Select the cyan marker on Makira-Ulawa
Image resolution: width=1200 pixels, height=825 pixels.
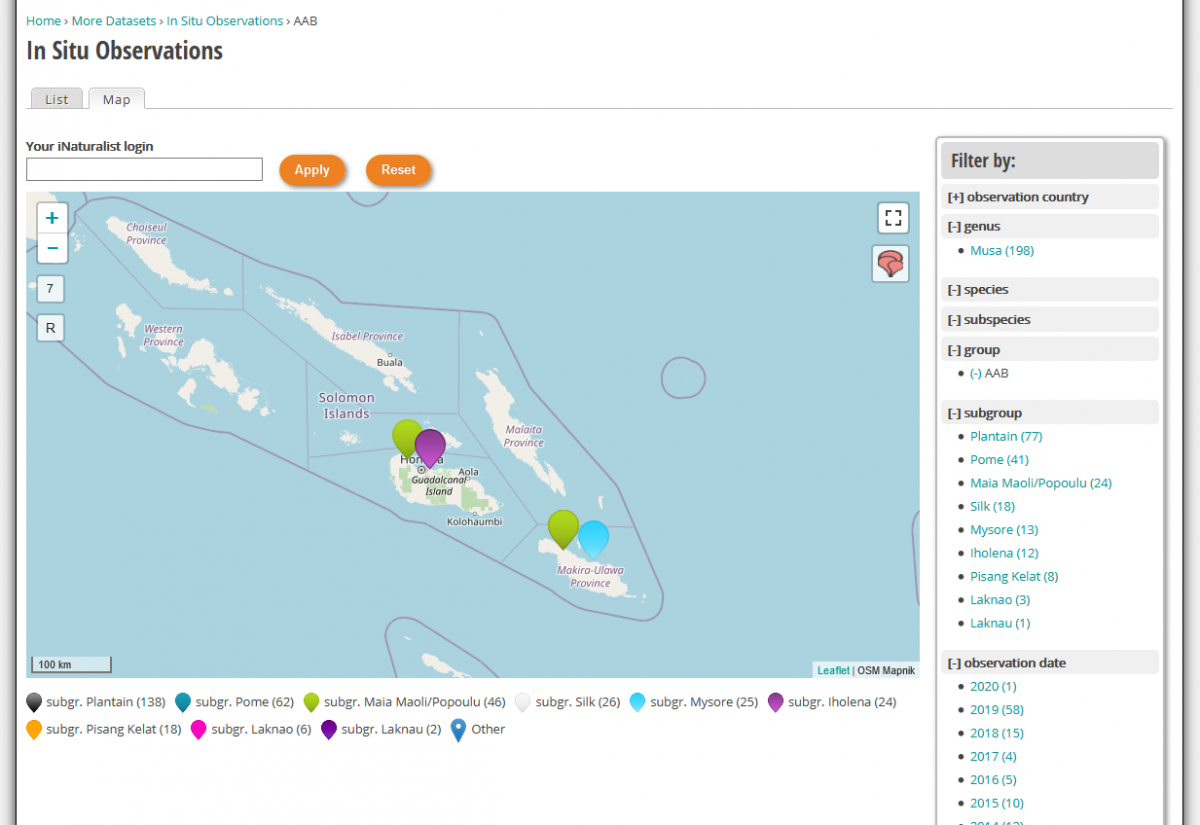coord(593,540)
